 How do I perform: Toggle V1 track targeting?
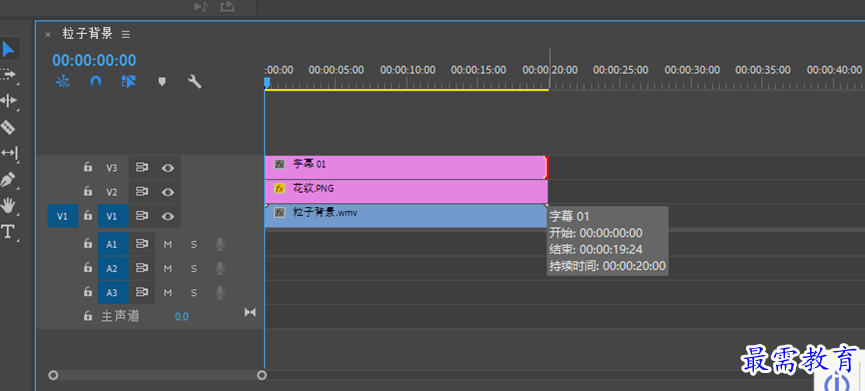(x=113, y=216)
